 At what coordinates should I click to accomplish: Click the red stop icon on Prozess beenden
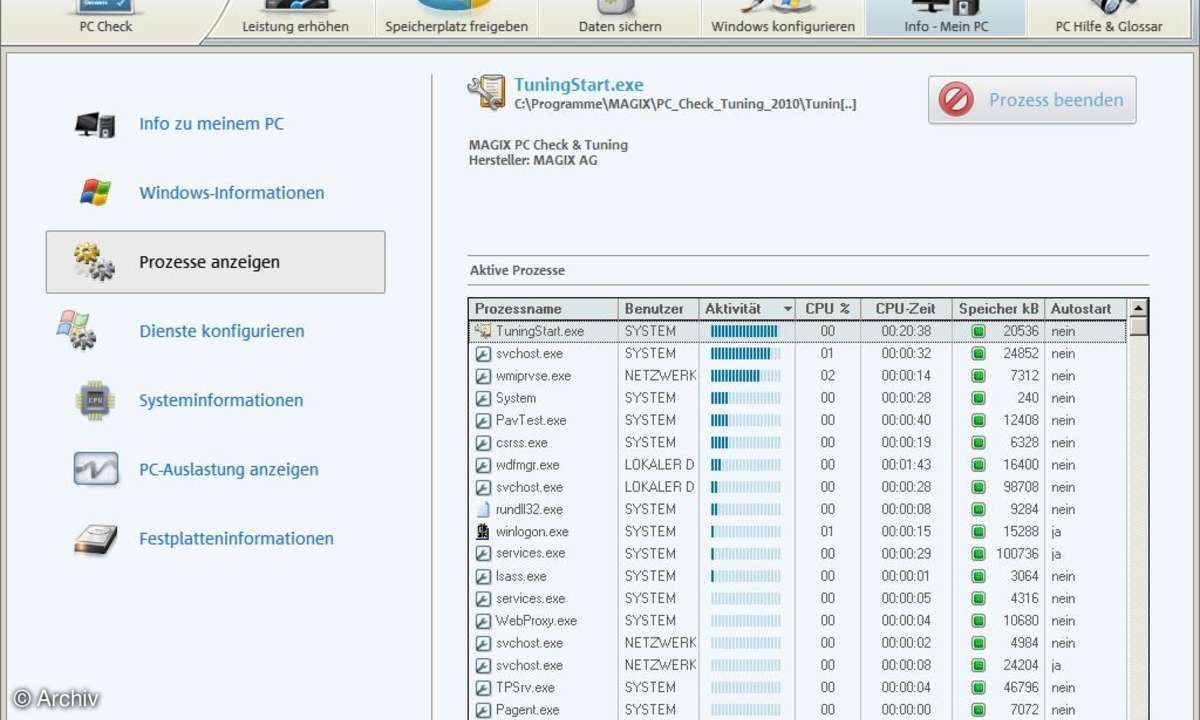tap(956, 100)
